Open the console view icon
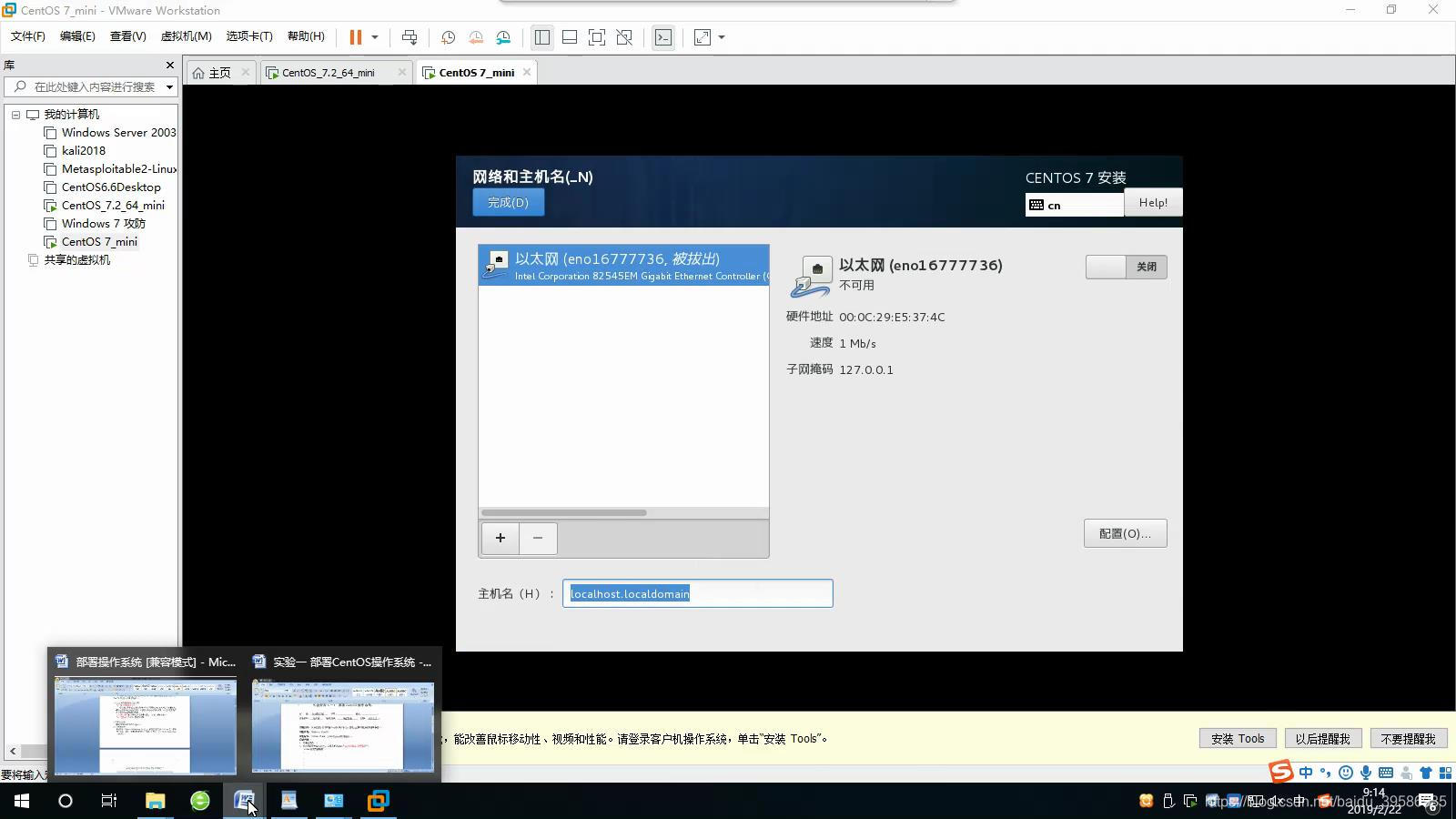This screenshot has height=819, width=1456. [x=663, y=37]
